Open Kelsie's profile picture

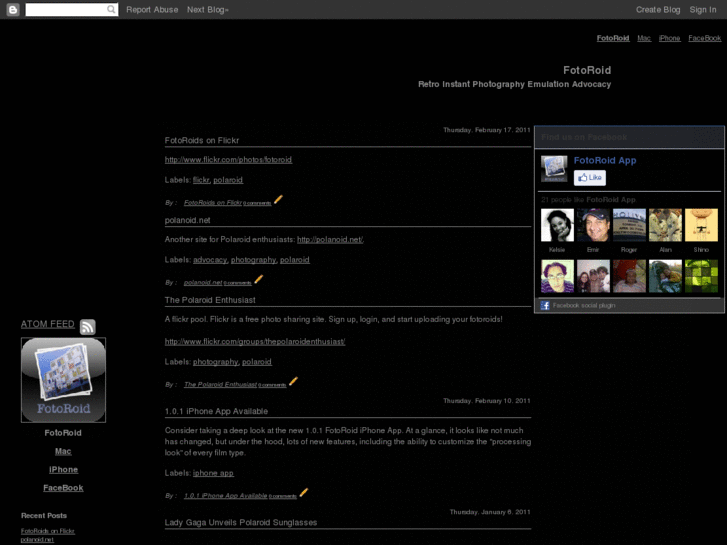point(557,225)
